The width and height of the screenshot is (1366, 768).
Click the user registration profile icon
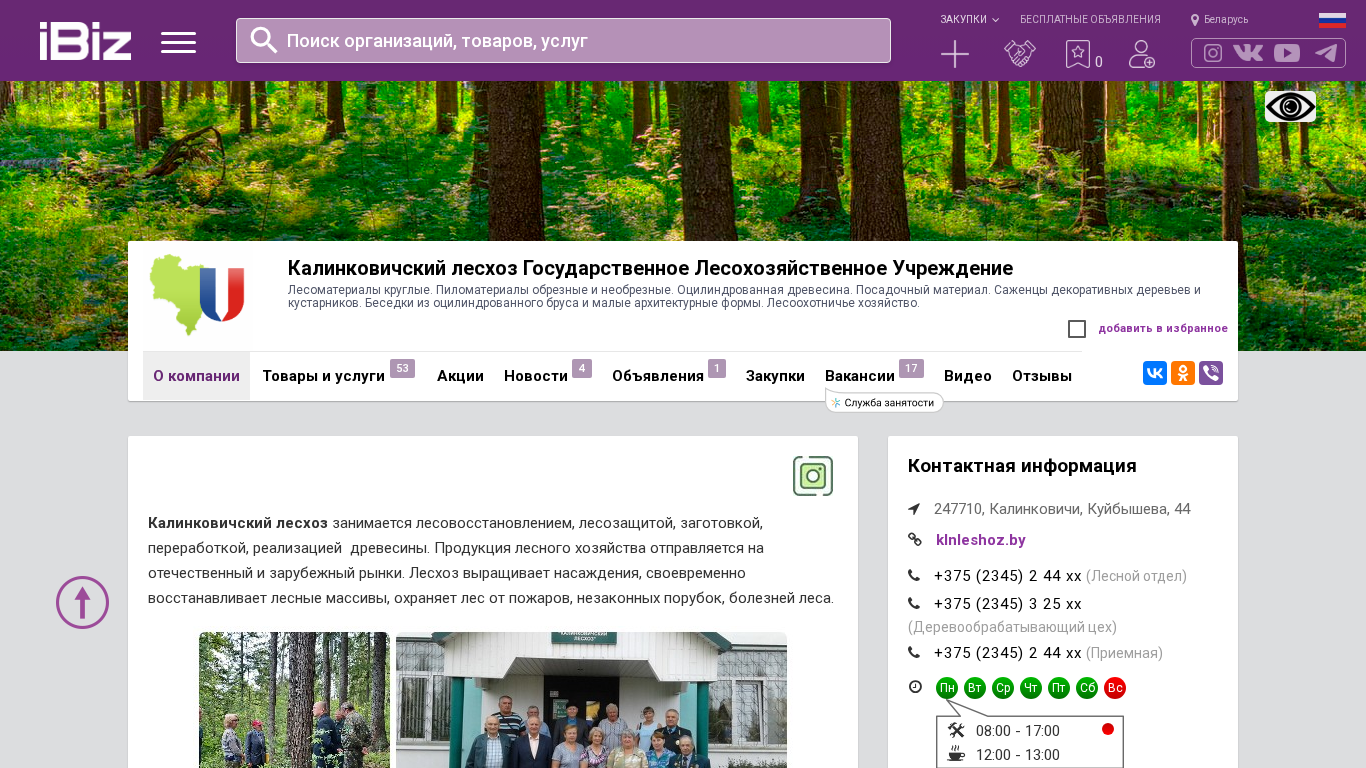click(1141, 54)
